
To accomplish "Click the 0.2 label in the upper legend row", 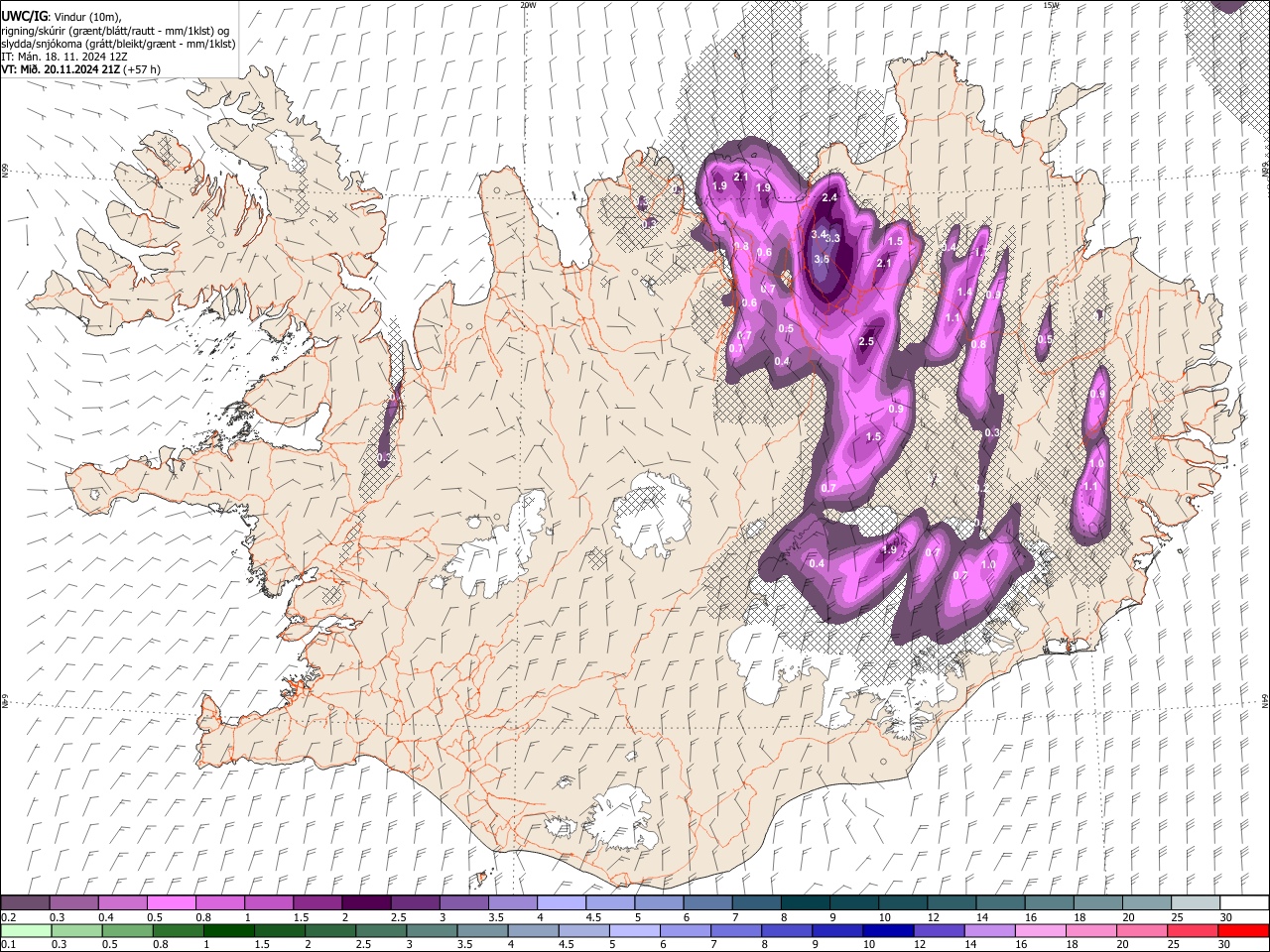I will click(x=7, y=918).
